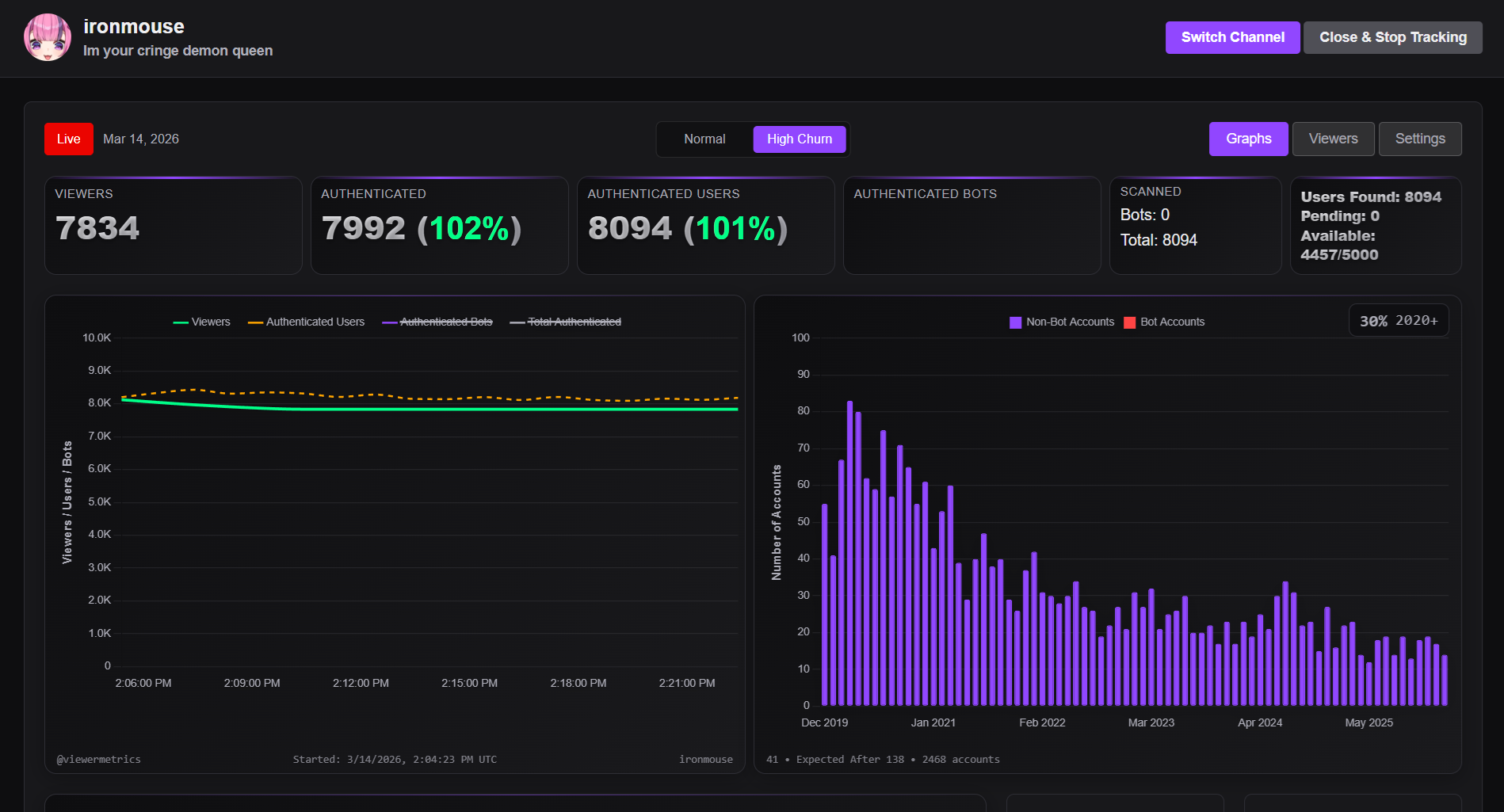
Task: Click the Authenticated Users stat card
Action: [705, 226]
